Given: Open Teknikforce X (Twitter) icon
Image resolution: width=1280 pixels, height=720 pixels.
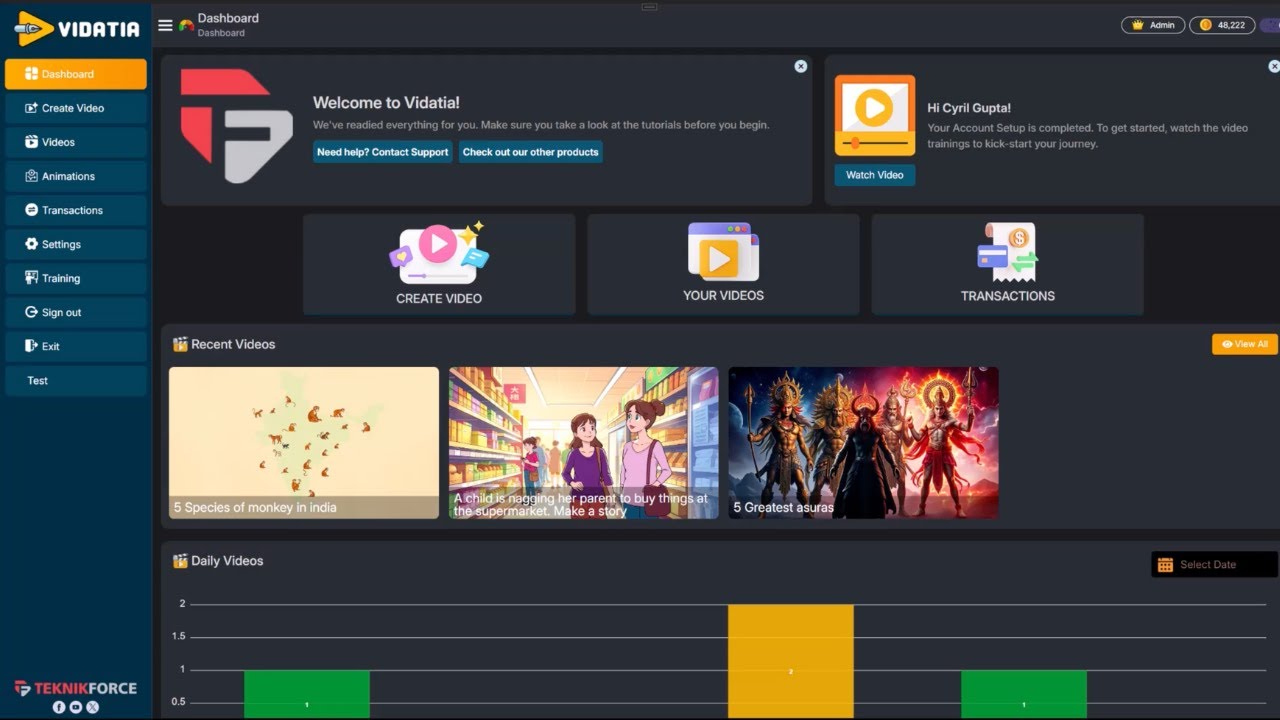Looking at the screenshot, I should coord(93,707).
